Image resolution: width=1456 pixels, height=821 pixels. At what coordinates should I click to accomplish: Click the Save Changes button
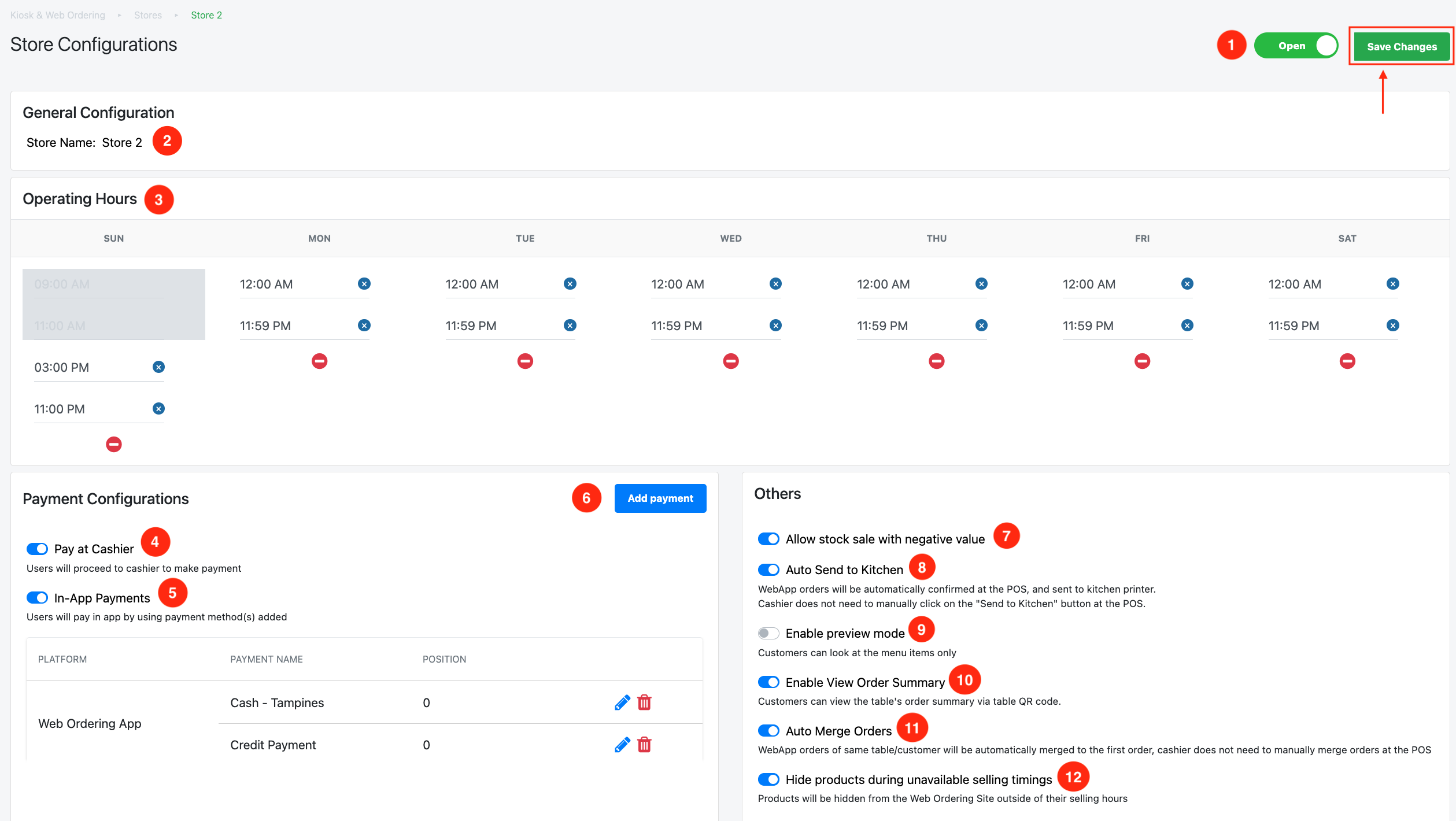[1401, 47]
